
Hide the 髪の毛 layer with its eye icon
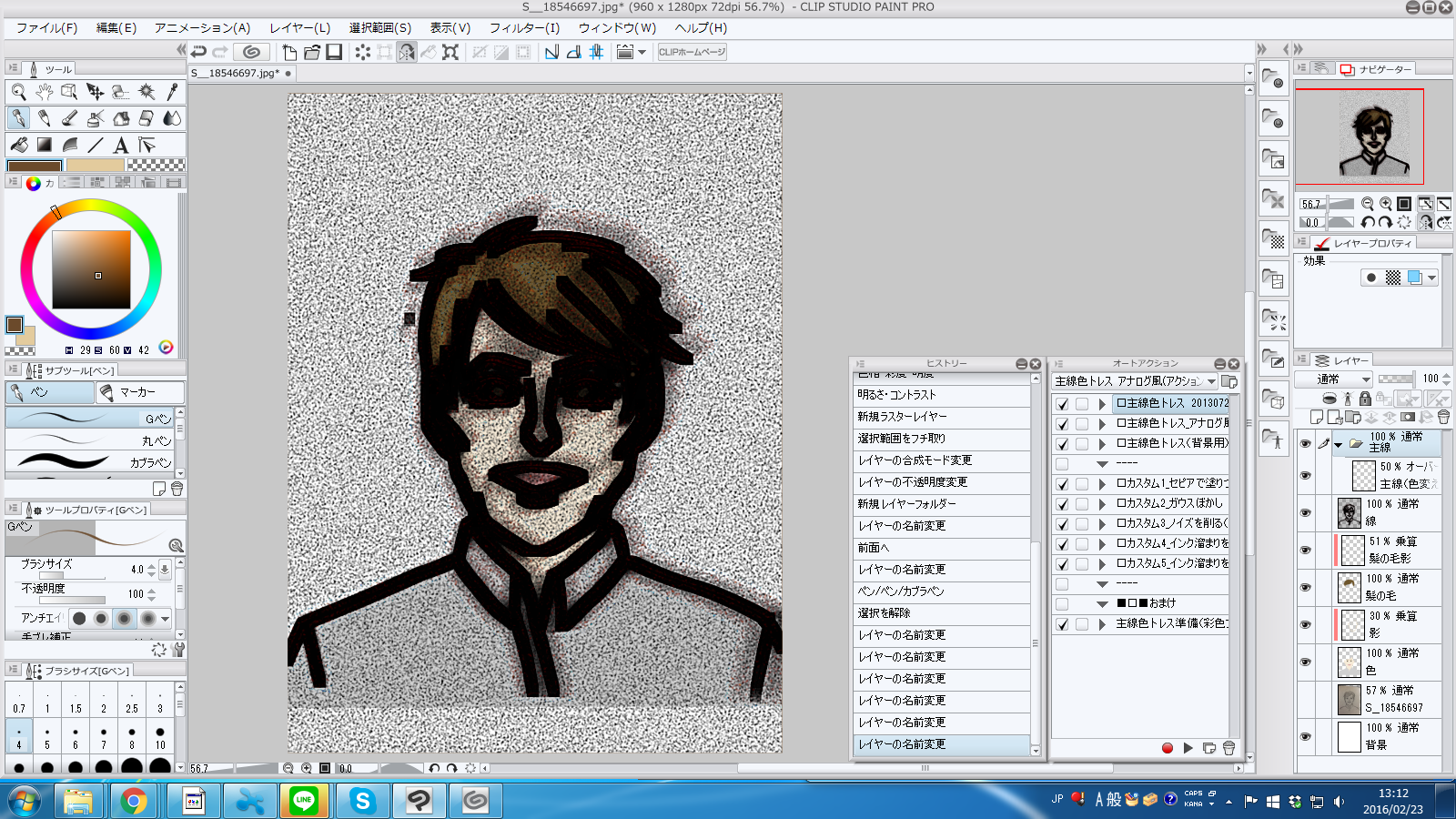click(x=1305, y=587)
